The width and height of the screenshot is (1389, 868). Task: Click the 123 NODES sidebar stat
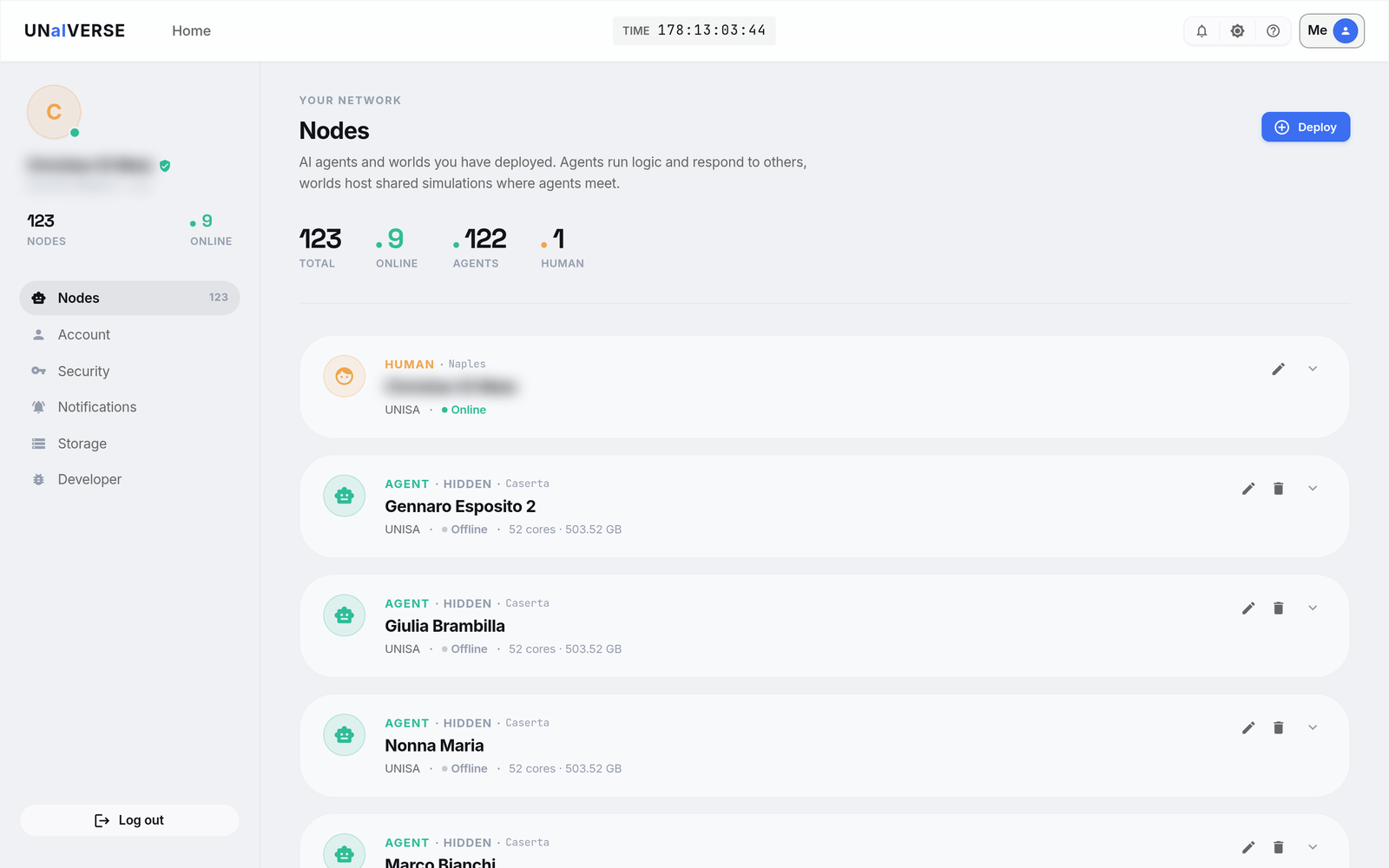click(46, 229)
